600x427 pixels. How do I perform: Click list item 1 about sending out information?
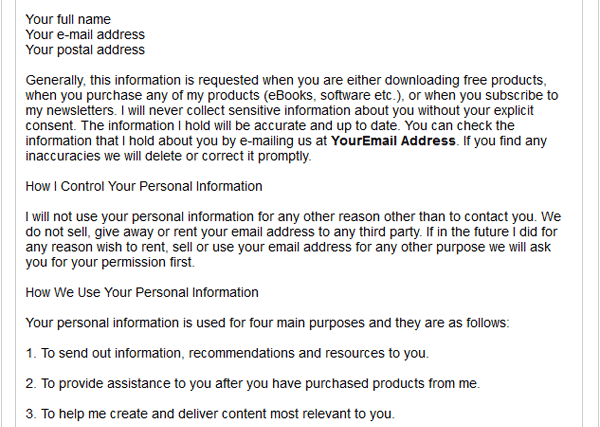coord(227,353)
